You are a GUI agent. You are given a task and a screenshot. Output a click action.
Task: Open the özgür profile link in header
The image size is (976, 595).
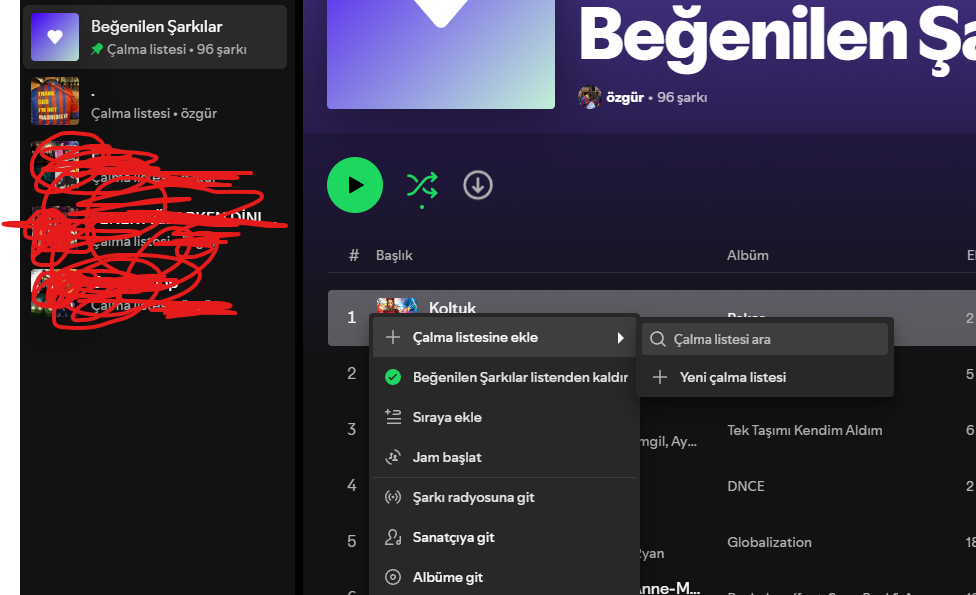pyautogui.click(x=624, y=97)
